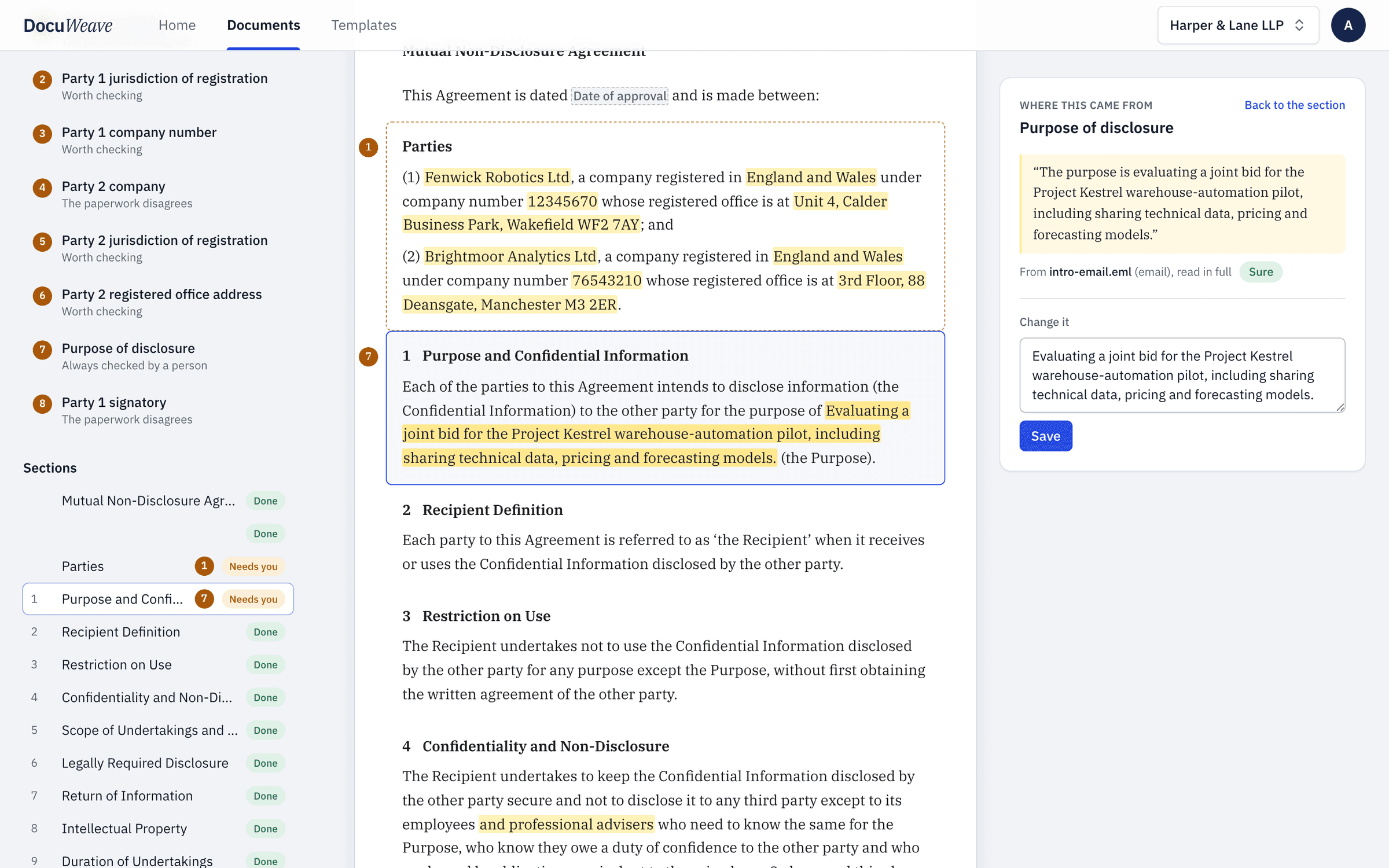
Task: Click the Needs you status on the Purpose and Confi... row
Action: coord(253,599)
